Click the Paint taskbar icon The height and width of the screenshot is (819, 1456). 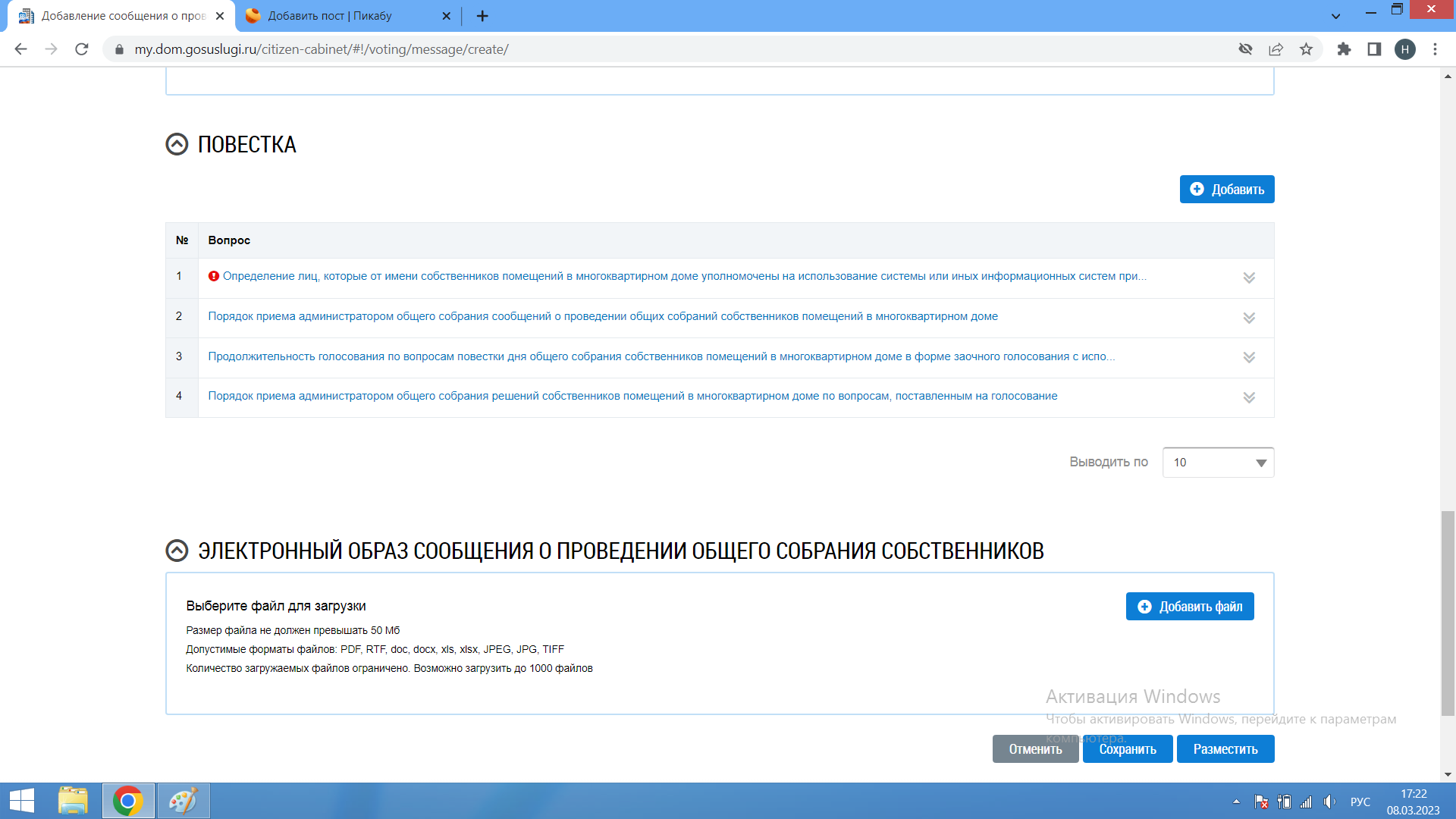[183, 801]
